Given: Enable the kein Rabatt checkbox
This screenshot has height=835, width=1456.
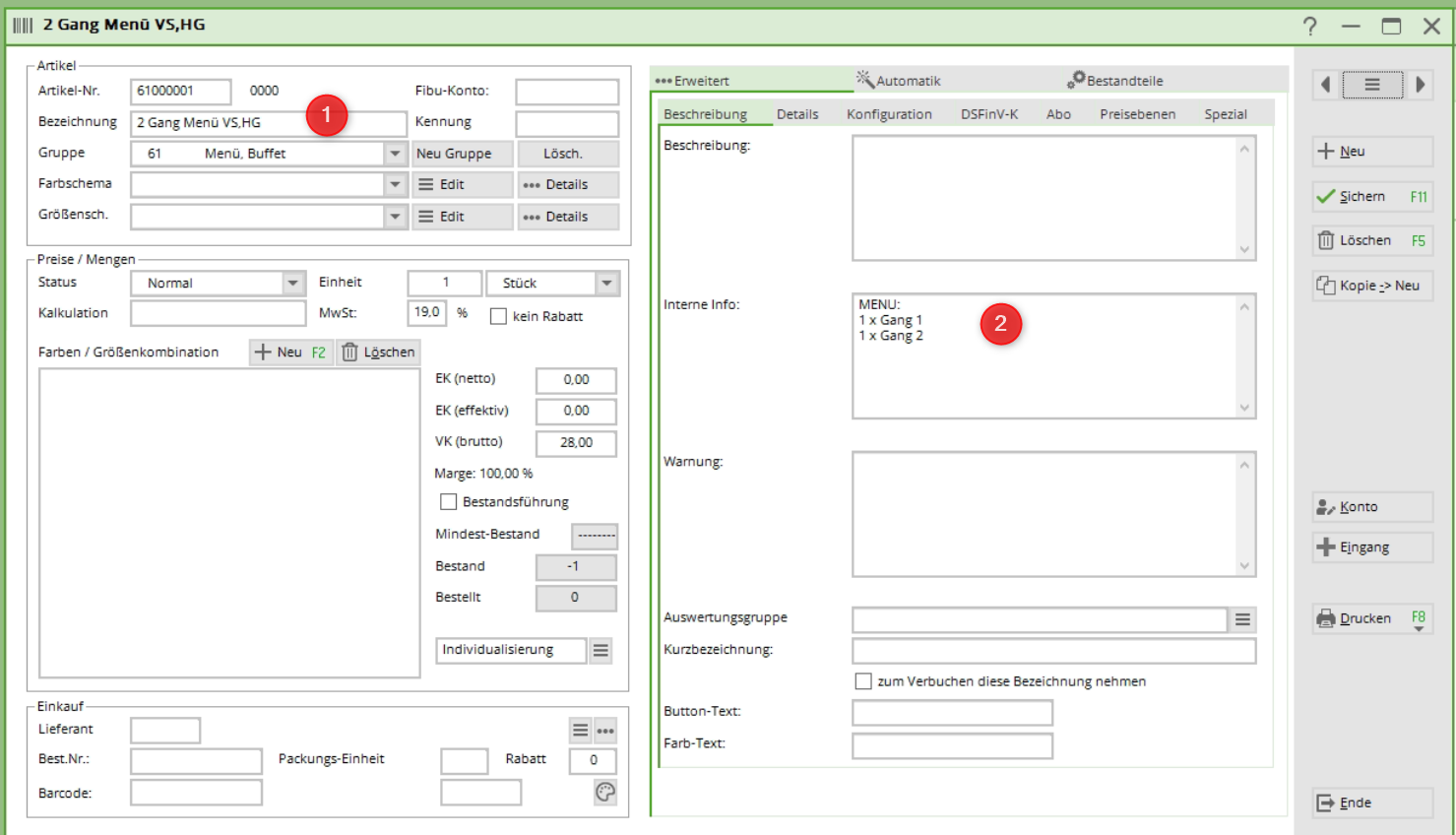Looking at the screenshot, I should pos(499,316).
